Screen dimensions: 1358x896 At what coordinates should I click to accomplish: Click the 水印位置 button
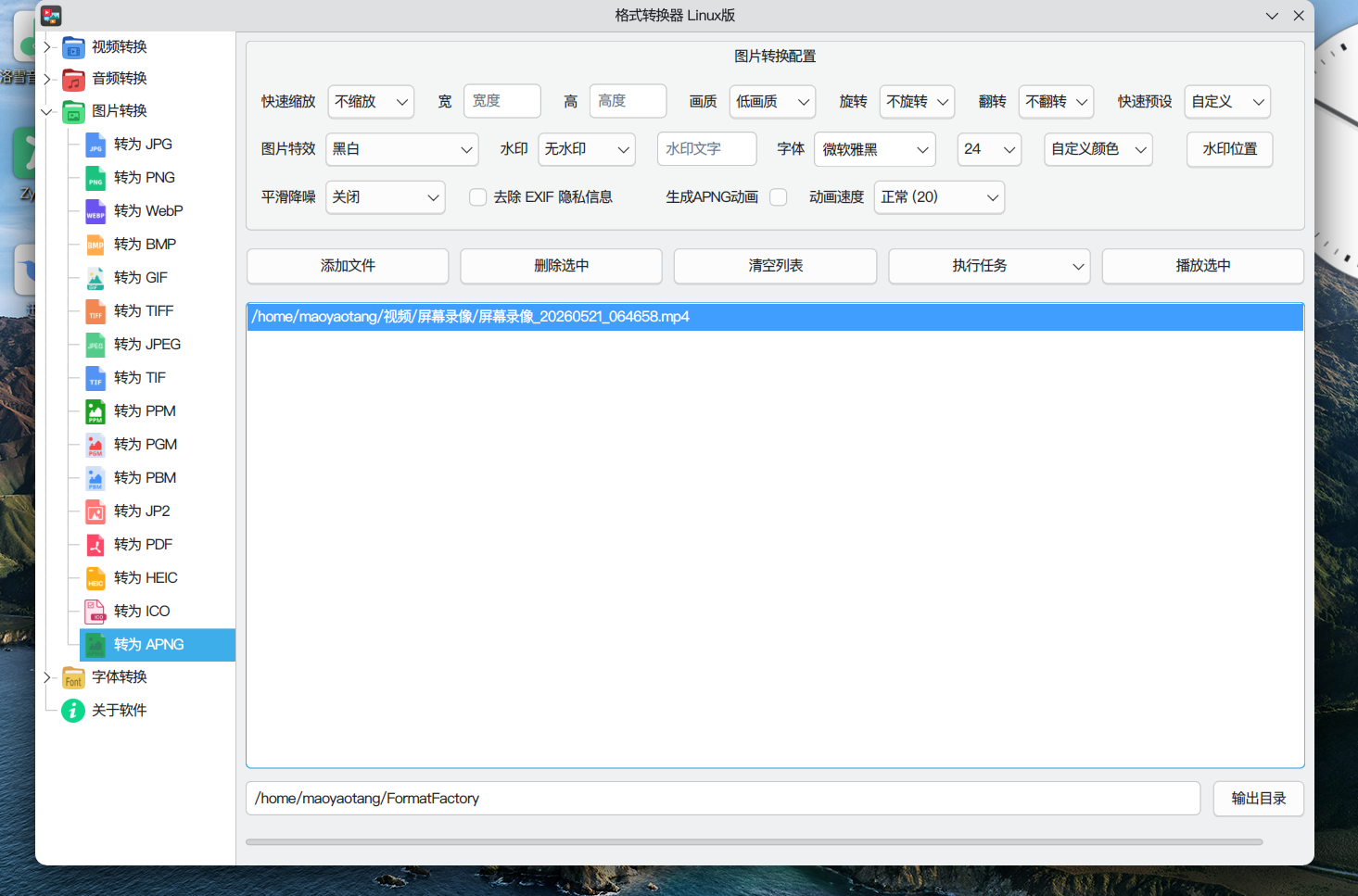pos(1230,149)
